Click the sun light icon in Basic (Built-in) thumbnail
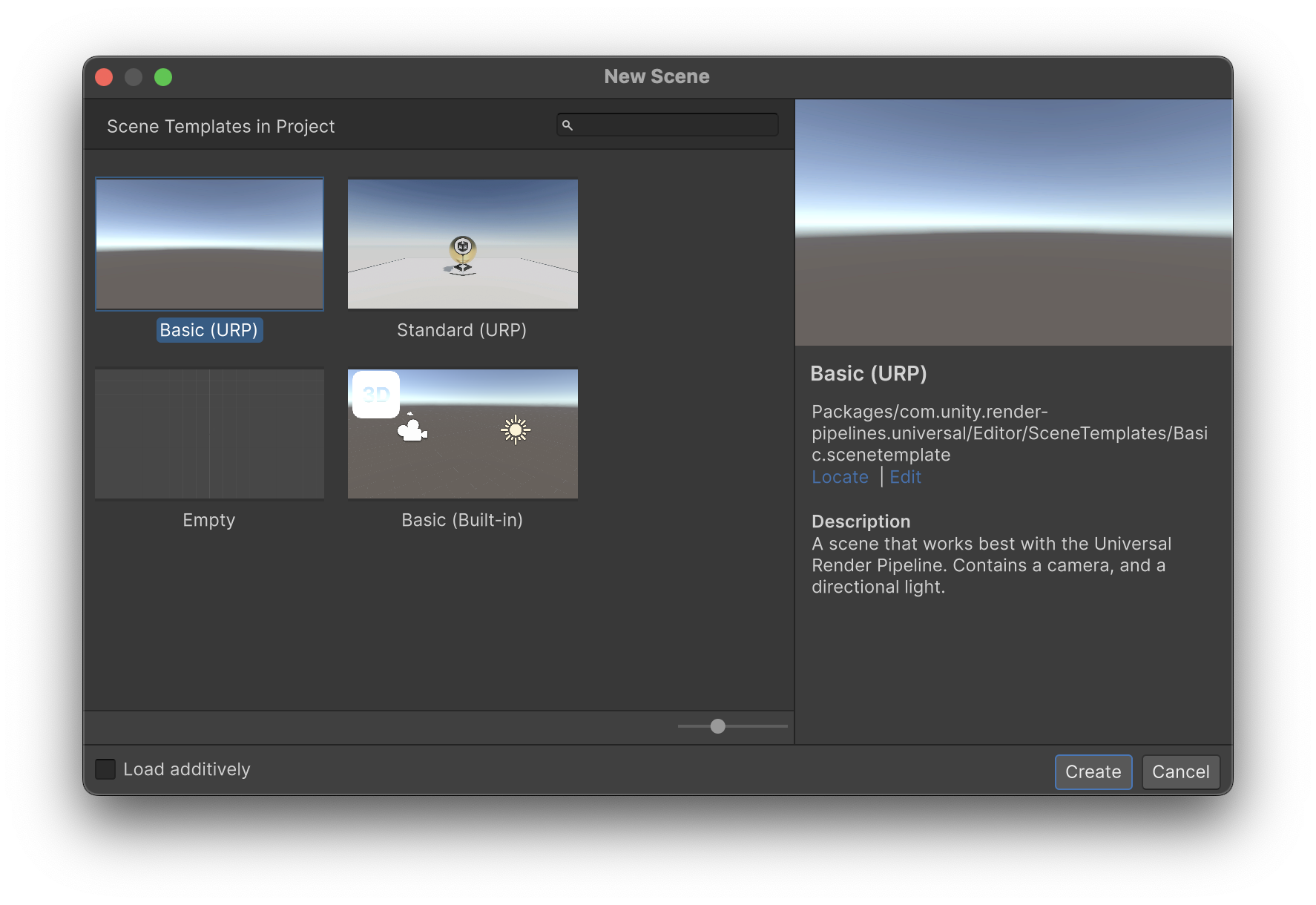The image size is (1316, 905). [x=516, y=430]
